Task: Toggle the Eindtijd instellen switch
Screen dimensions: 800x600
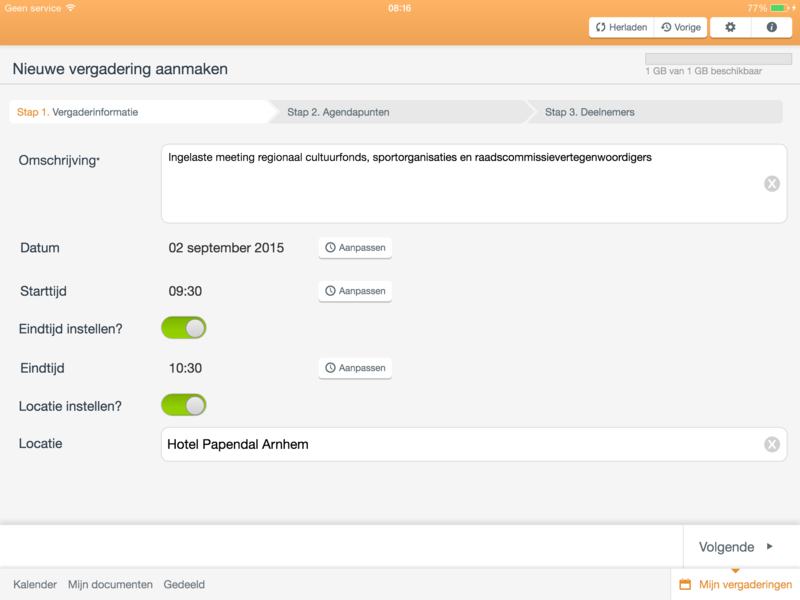Action: pyautogui.click(x=184, y=328)
